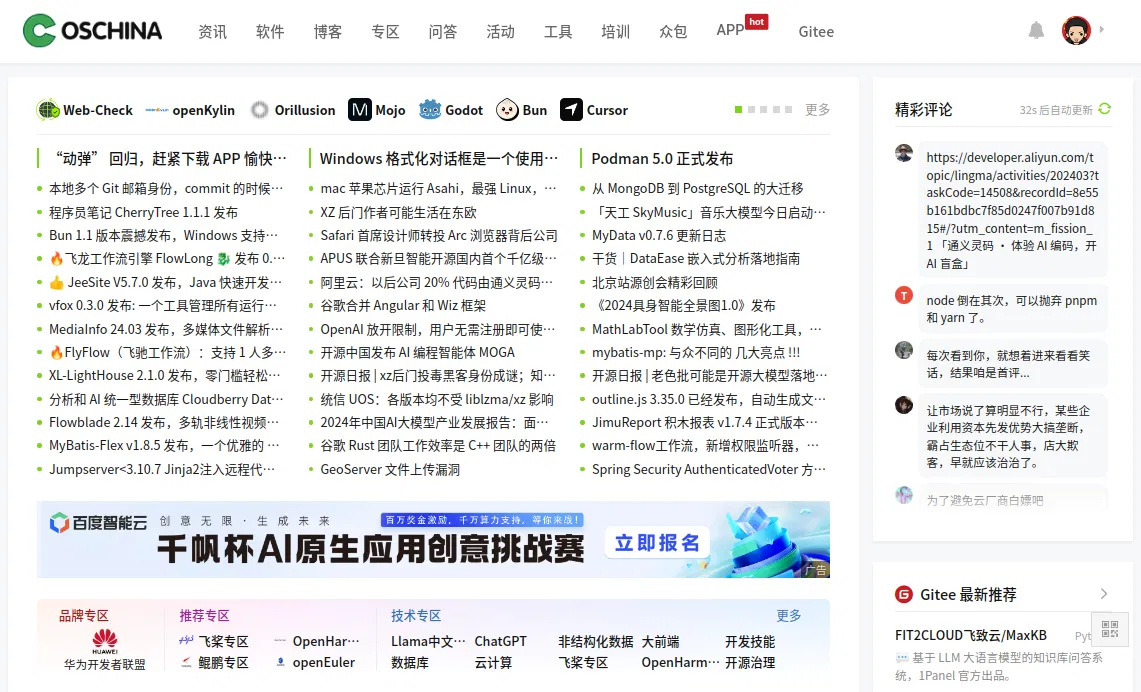Viewport: 1141px width, 692px height.
Task: Click the 立即报名 banner button
Action: click(x=657, y=543)
